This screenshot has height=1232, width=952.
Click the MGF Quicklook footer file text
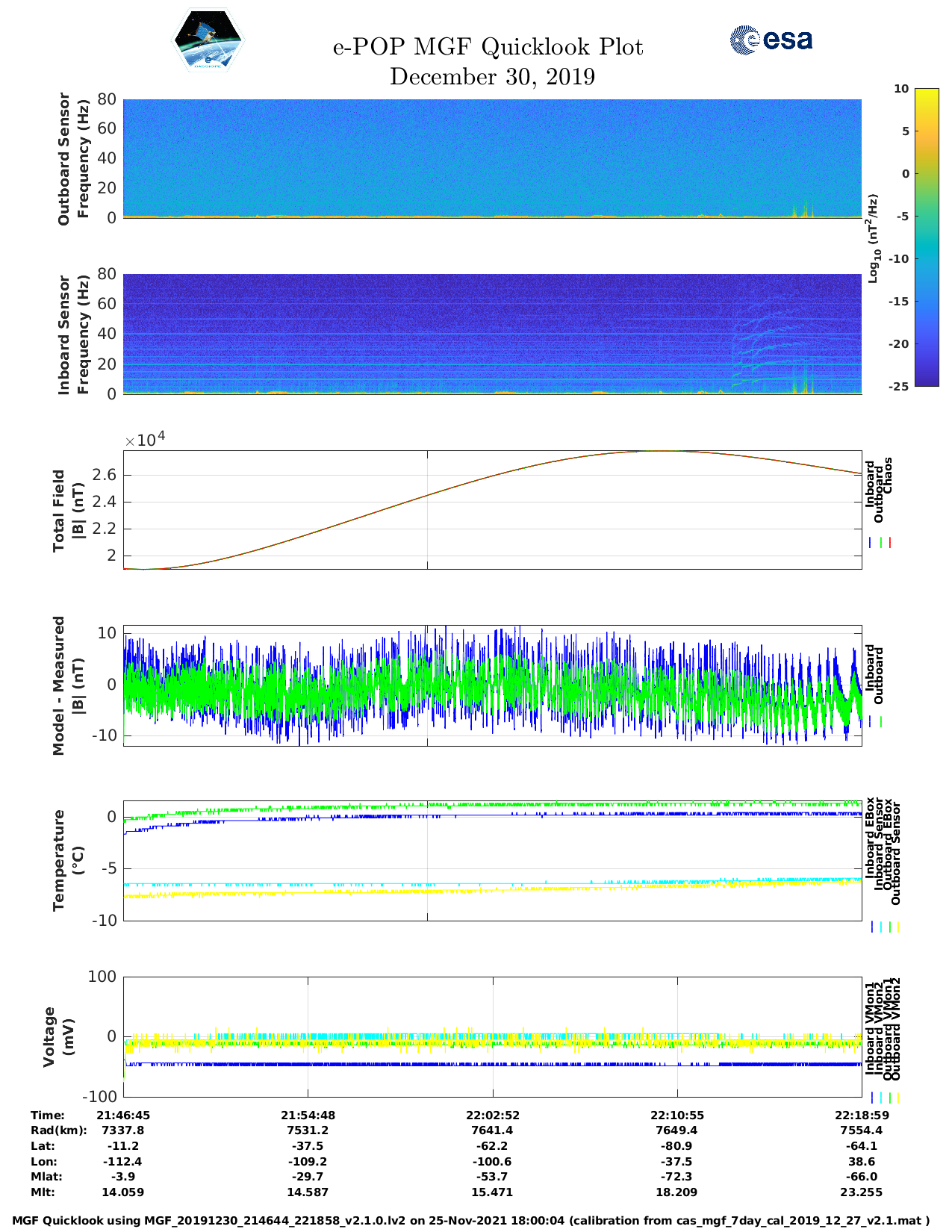[x=470, y=1222]
